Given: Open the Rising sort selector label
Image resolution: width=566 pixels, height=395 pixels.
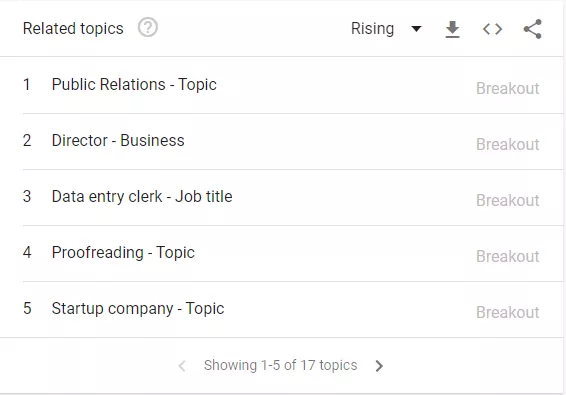Looking at the screenshot, I should pos(372,29).
